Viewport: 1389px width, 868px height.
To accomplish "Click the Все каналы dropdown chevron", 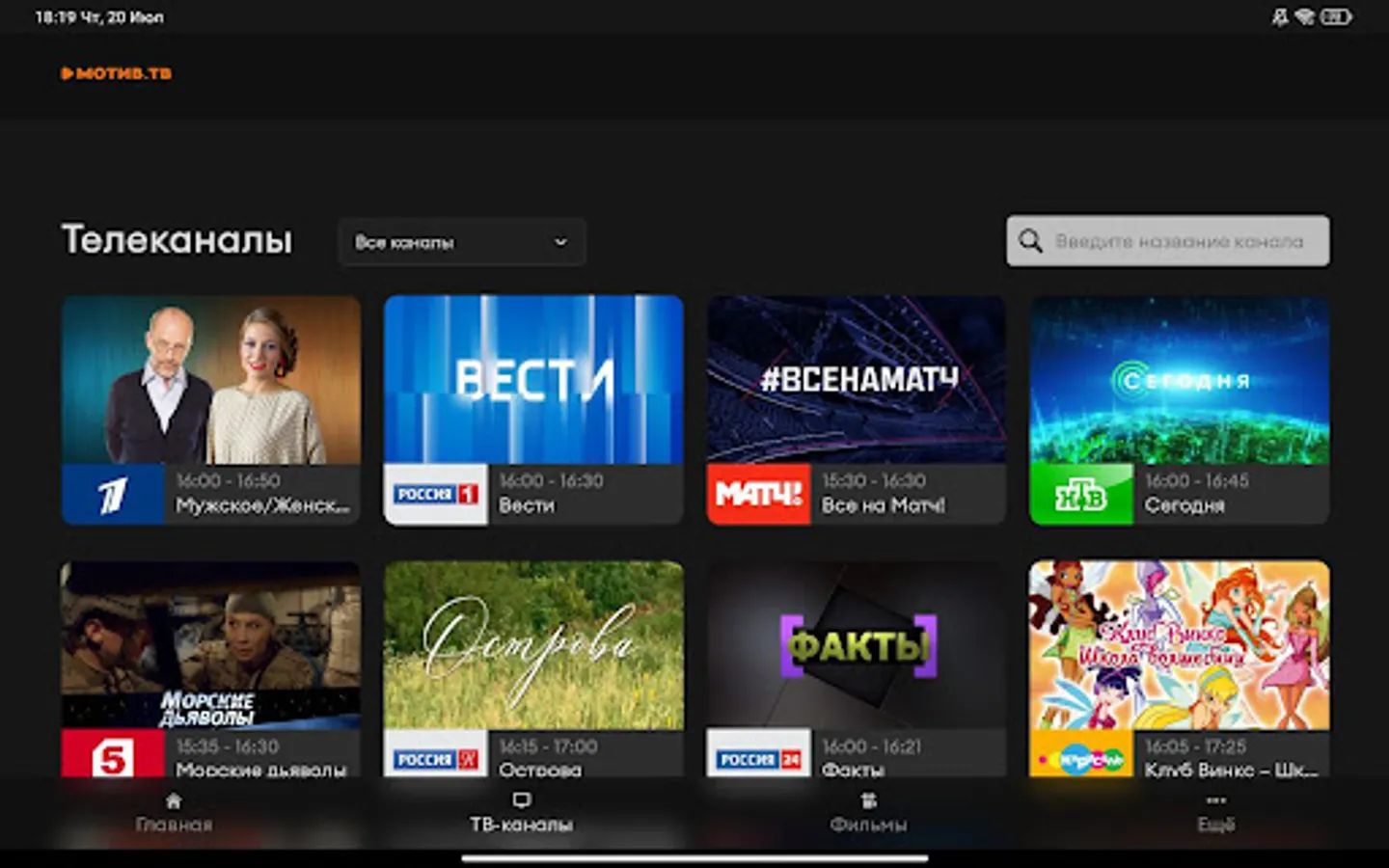I will point(560,242).
